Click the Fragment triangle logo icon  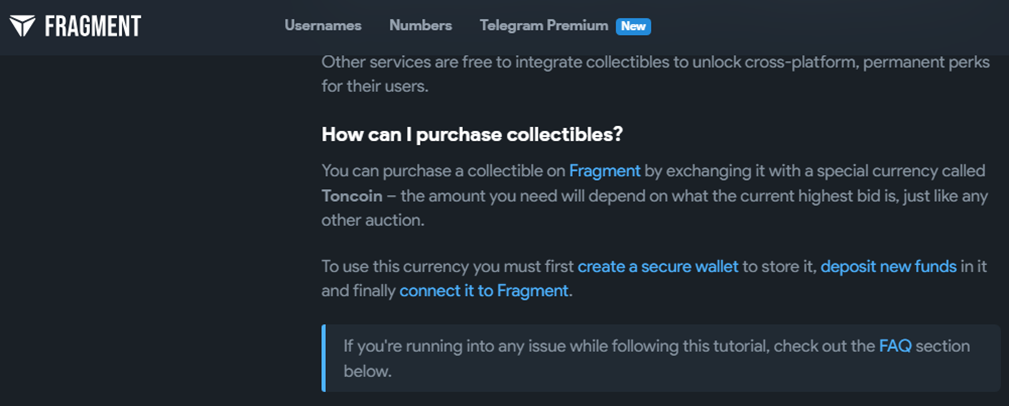[x=23, y=26]
